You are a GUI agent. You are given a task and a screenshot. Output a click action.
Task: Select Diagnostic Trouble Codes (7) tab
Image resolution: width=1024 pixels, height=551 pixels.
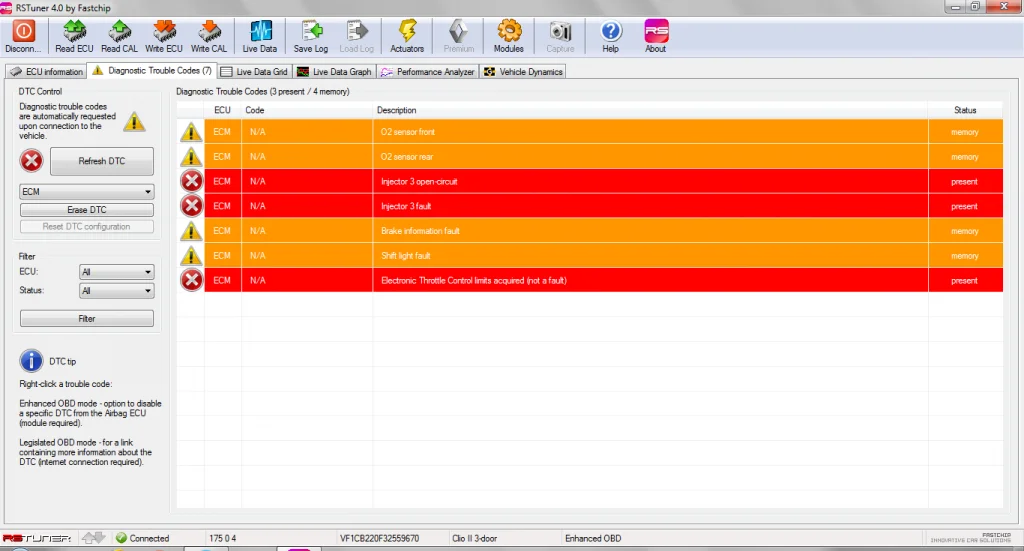pos(152,71)
